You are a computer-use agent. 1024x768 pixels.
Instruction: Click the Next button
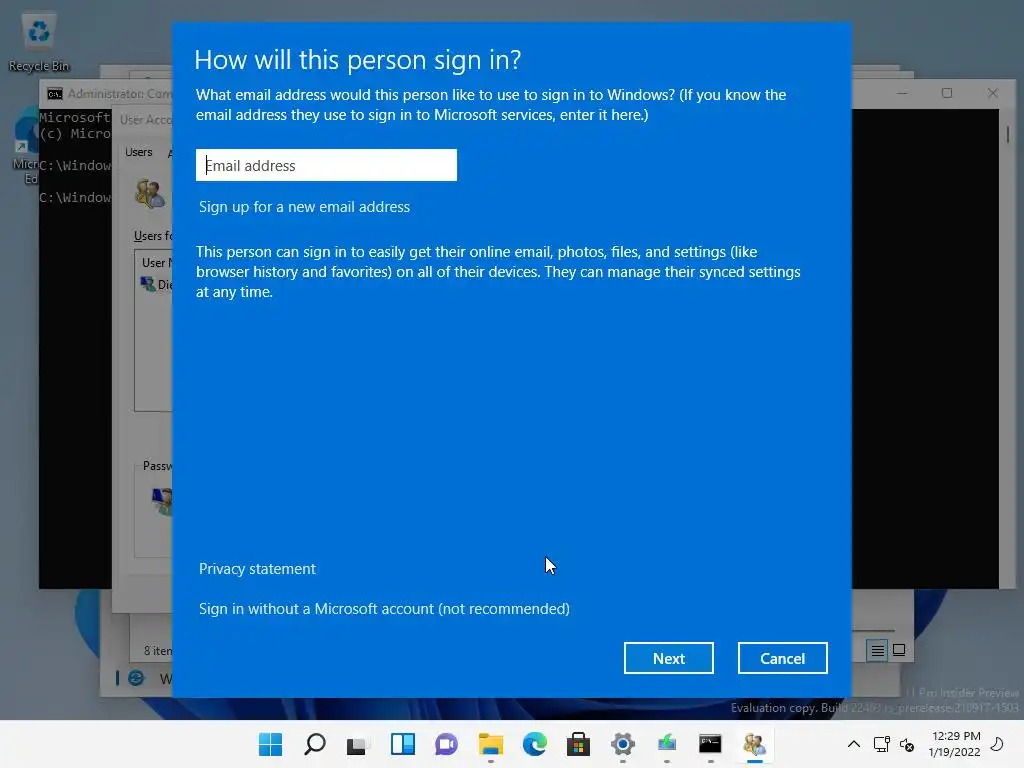669,658
